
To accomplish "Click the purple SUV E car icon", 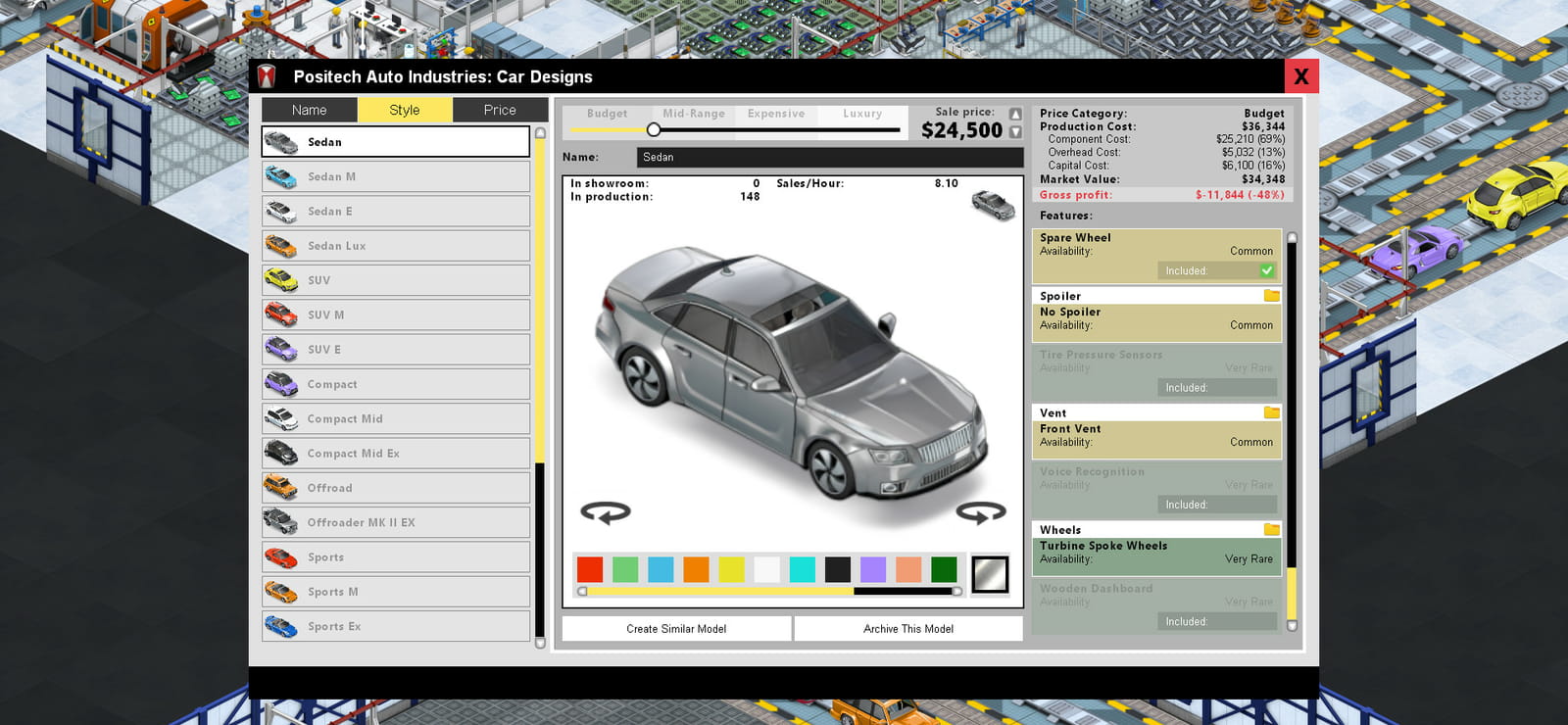I will 281,350.
